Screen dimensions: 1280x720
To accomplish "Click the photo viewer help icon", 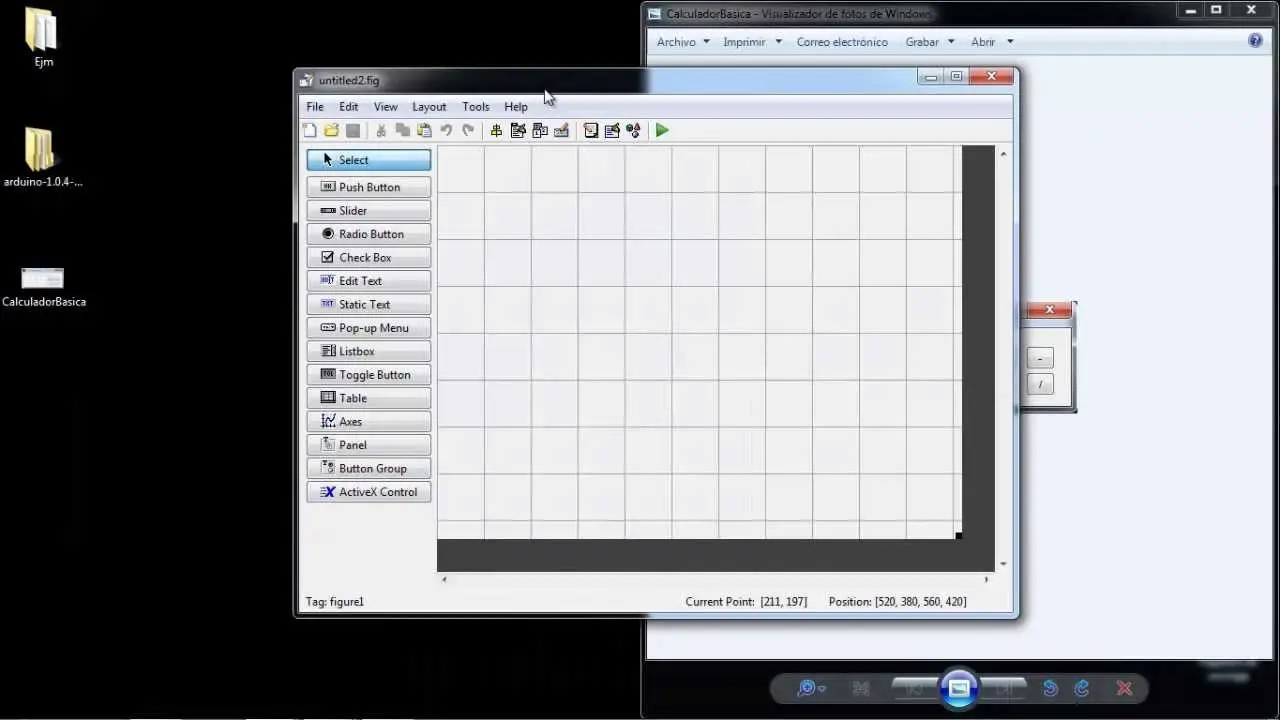I will pos(1256,41).
